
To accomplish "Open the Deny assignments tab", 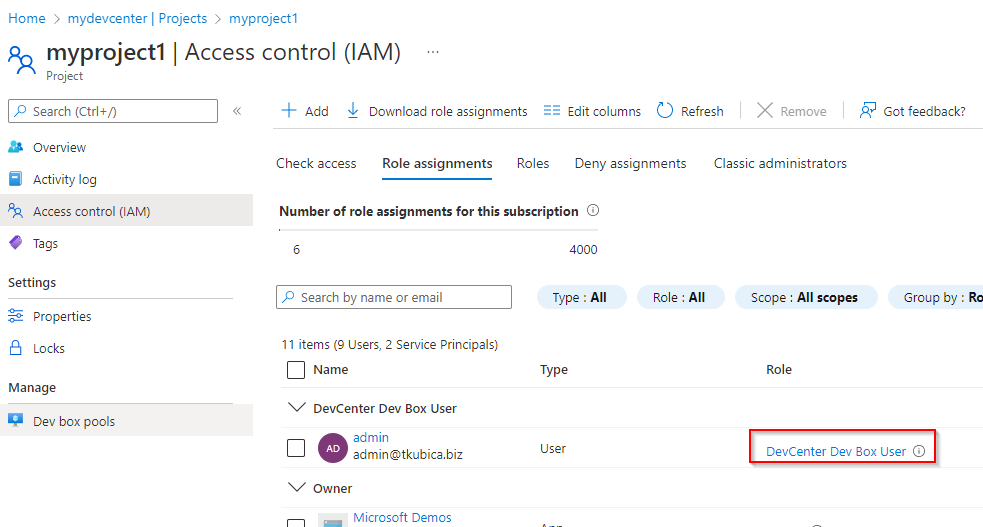I will pyautogui.click(x=631, y=164).
